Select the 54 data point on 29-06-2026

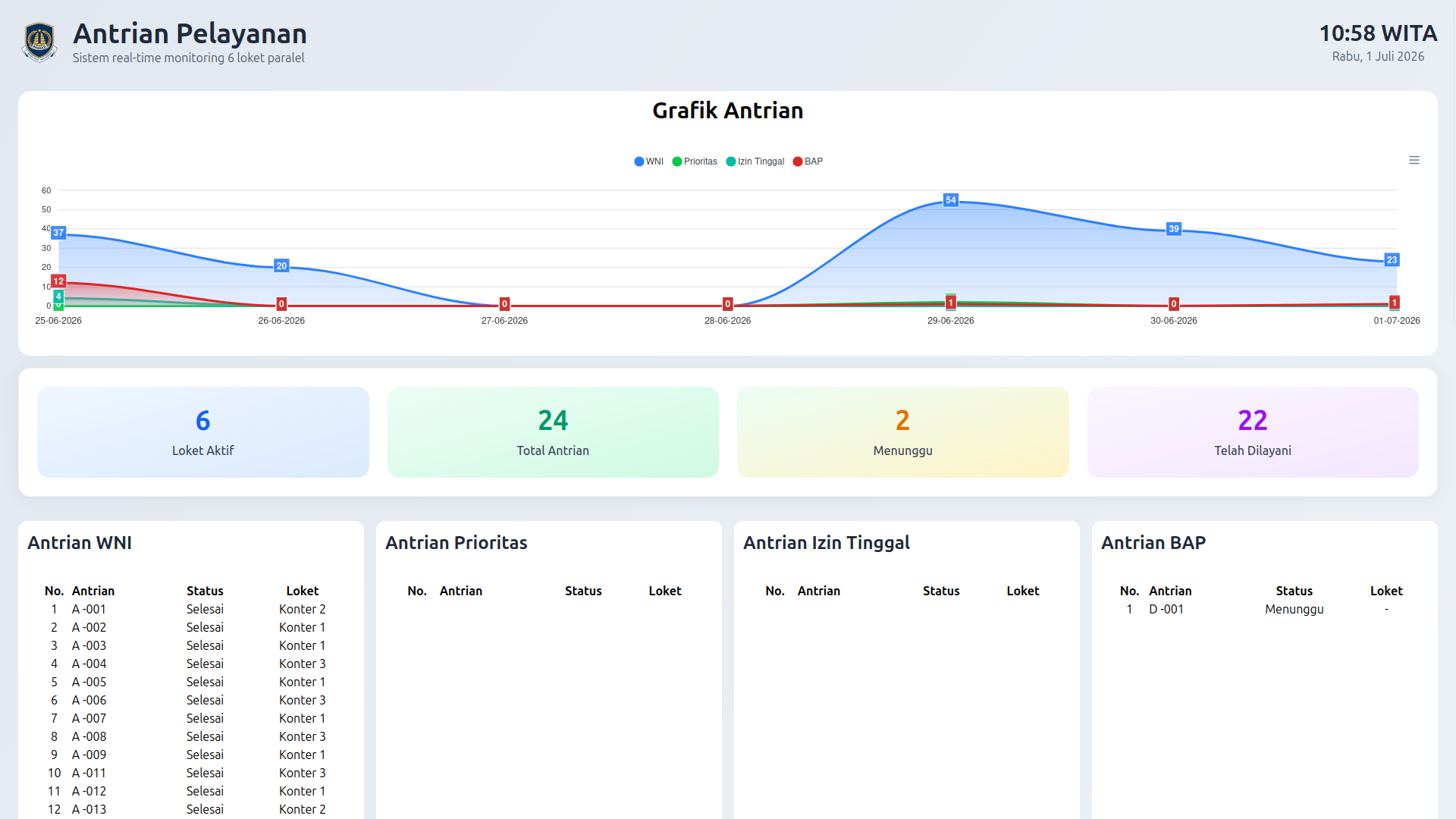click(x=951, y=200)
